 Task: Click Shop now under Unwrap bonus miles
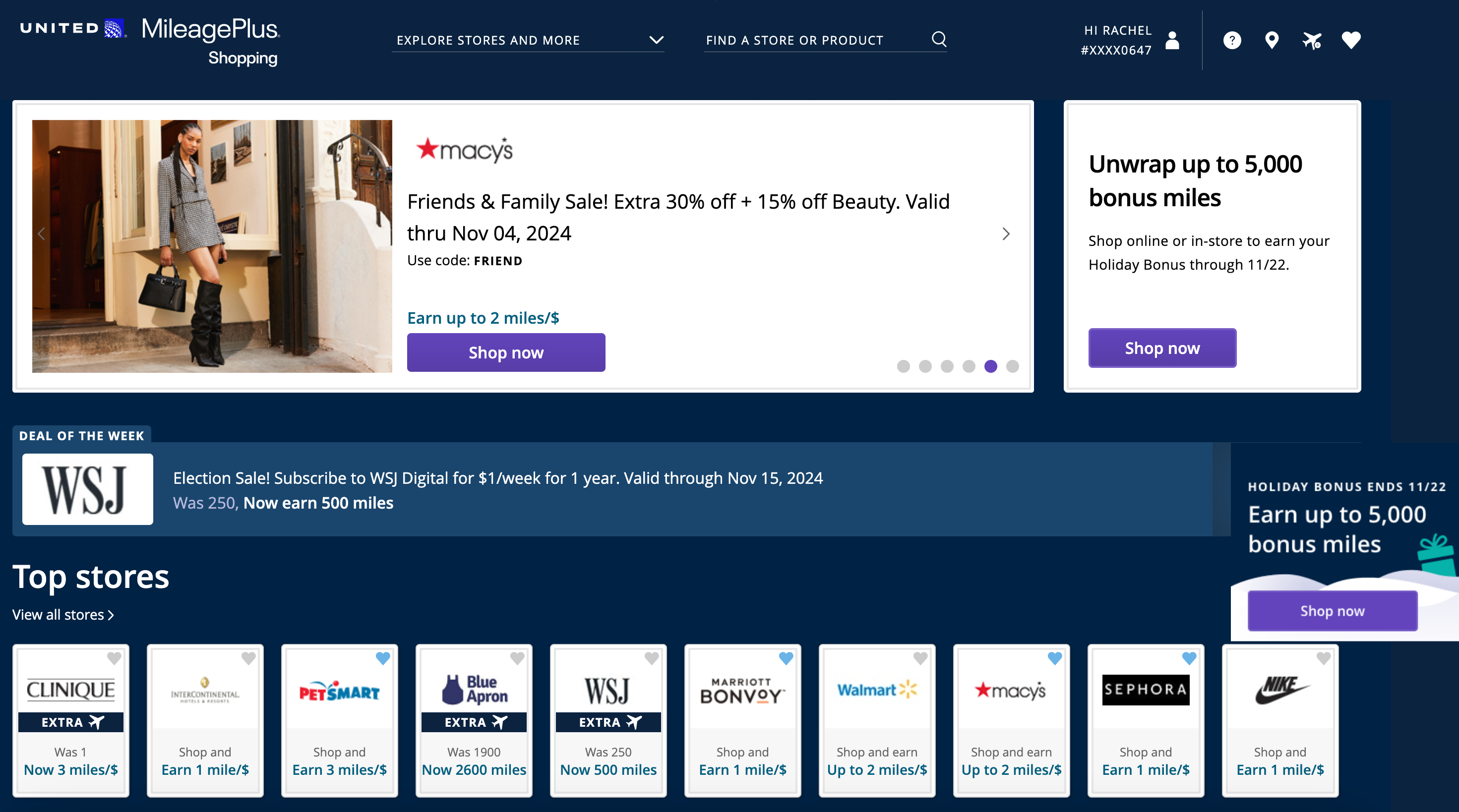(1162, 348)
